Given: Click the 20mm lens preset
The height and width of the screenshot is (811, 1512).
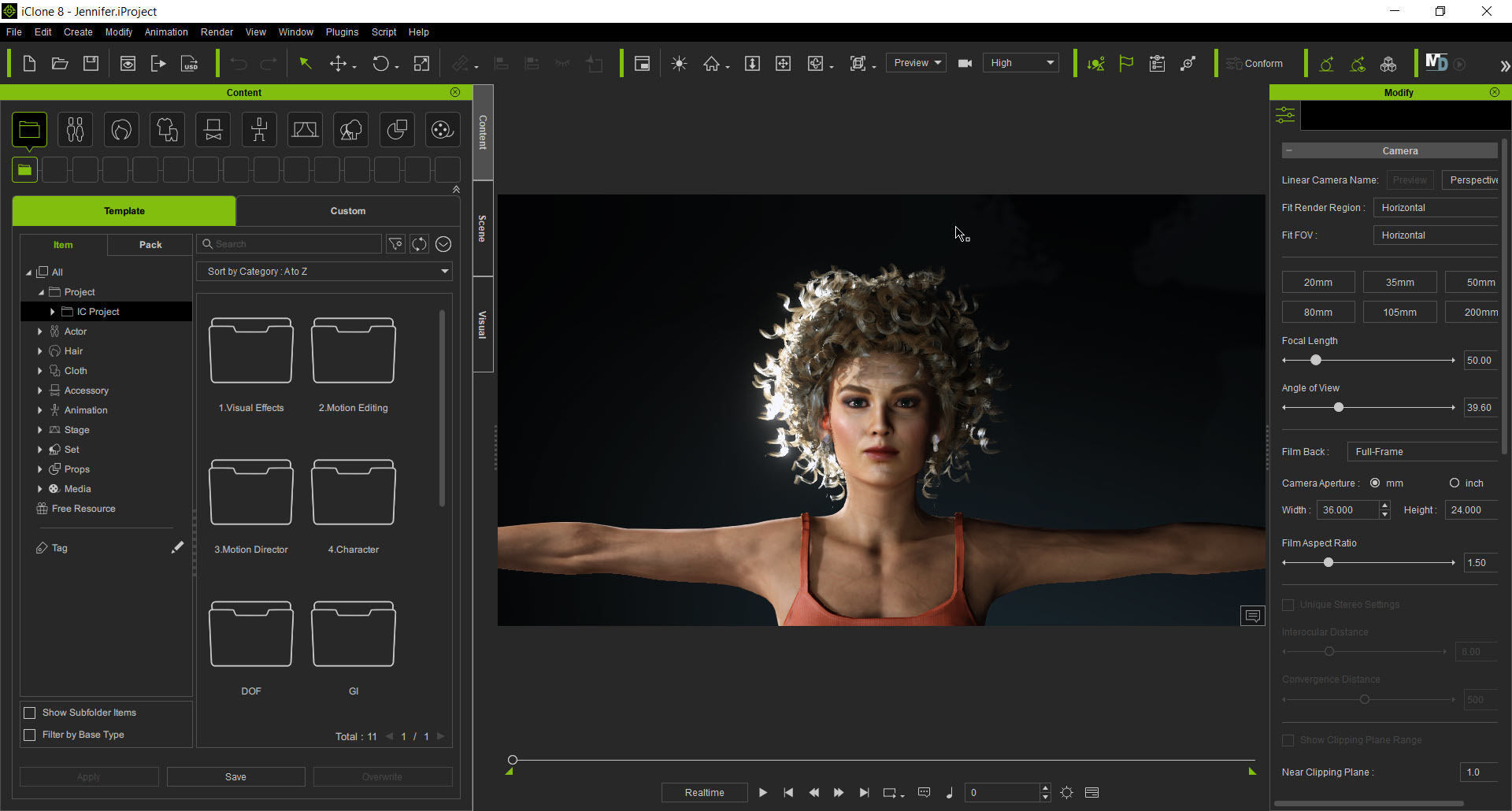Looking at the screenshot, I should tap(1318, 282).
